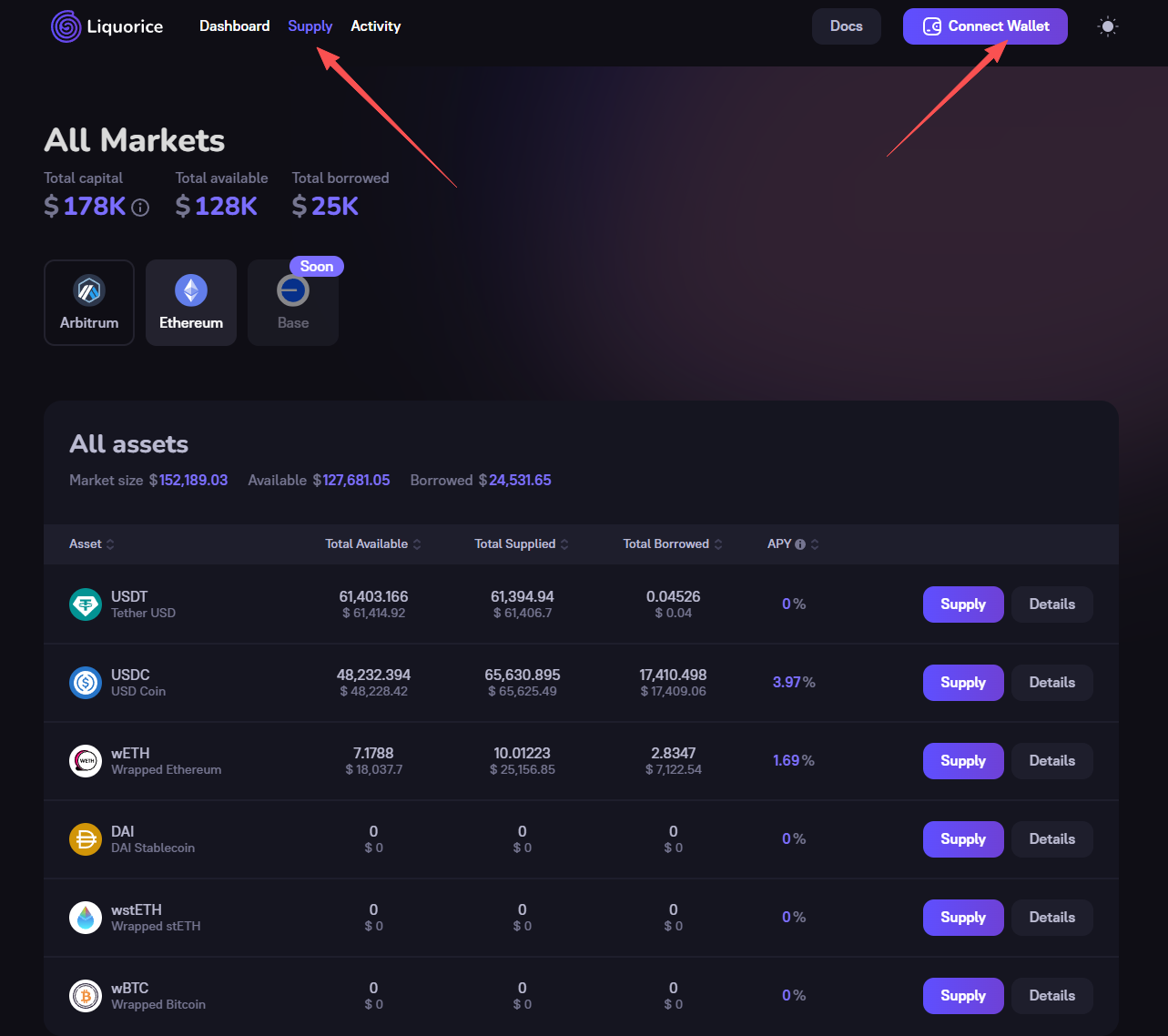Select the Ethereum network card
The image size is (1168, 1036).
(191, 303)
